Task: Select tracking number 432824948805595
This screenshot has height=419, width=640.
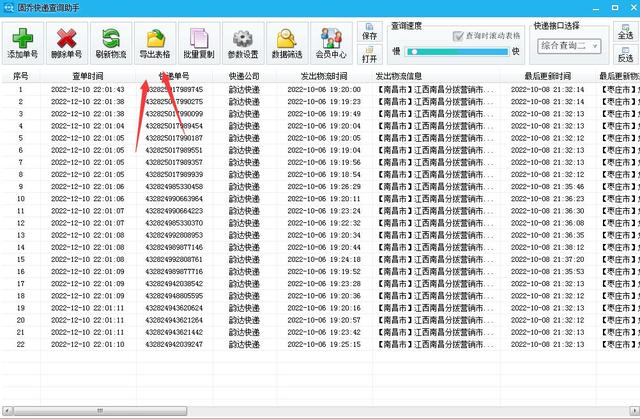Action: tap(174, 296)
